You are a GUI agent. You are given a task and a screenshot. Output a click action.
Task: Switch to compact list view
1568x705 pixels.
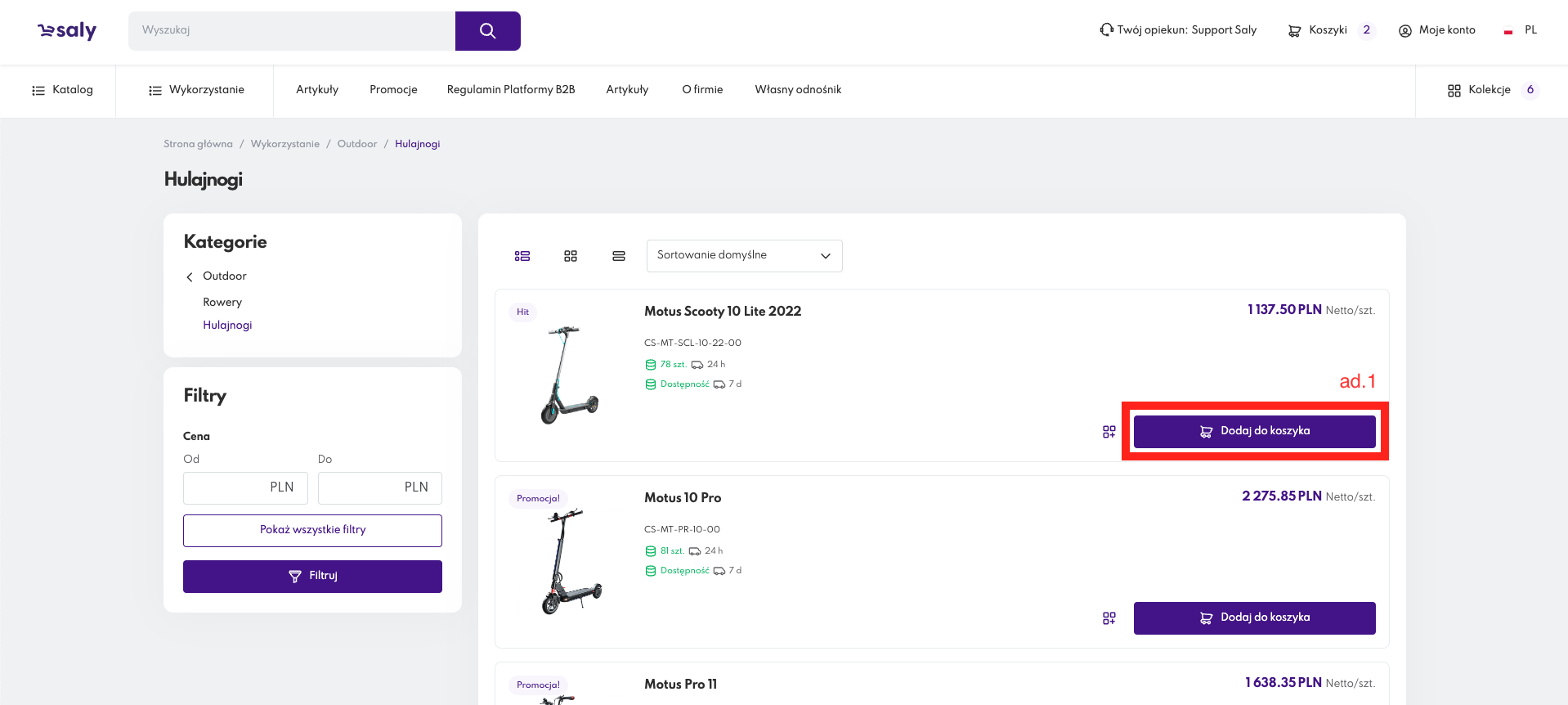(x=619, y=256)
